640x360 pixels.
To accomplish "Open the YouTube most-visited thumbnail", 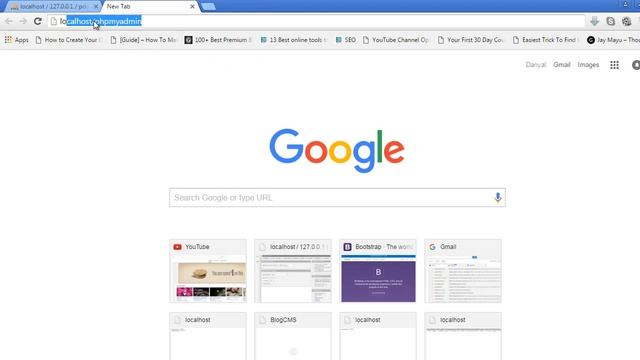I will [208, 271].
